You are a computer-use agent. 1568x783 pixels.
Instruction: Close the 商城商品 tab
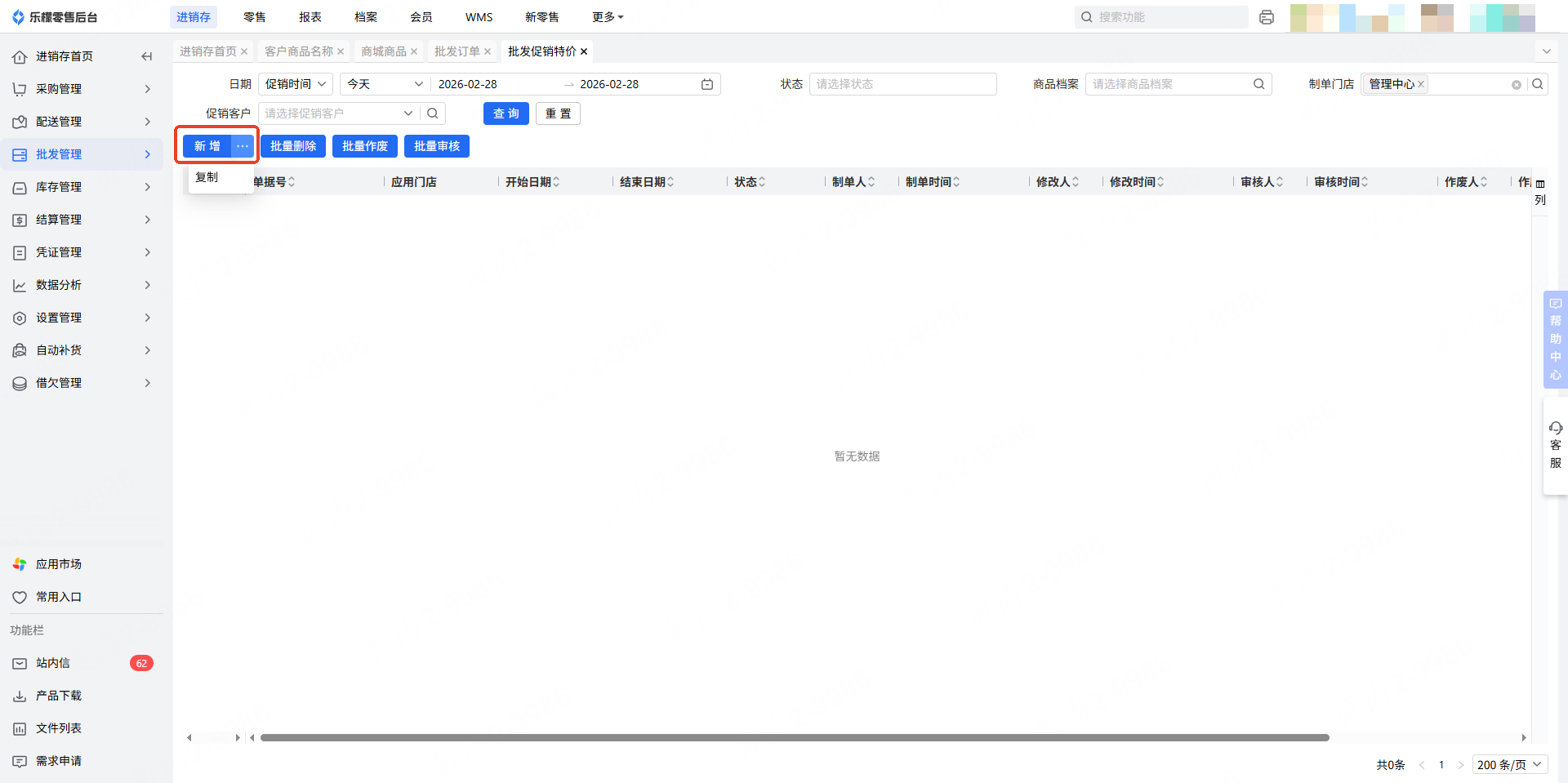tap(414, 51)
